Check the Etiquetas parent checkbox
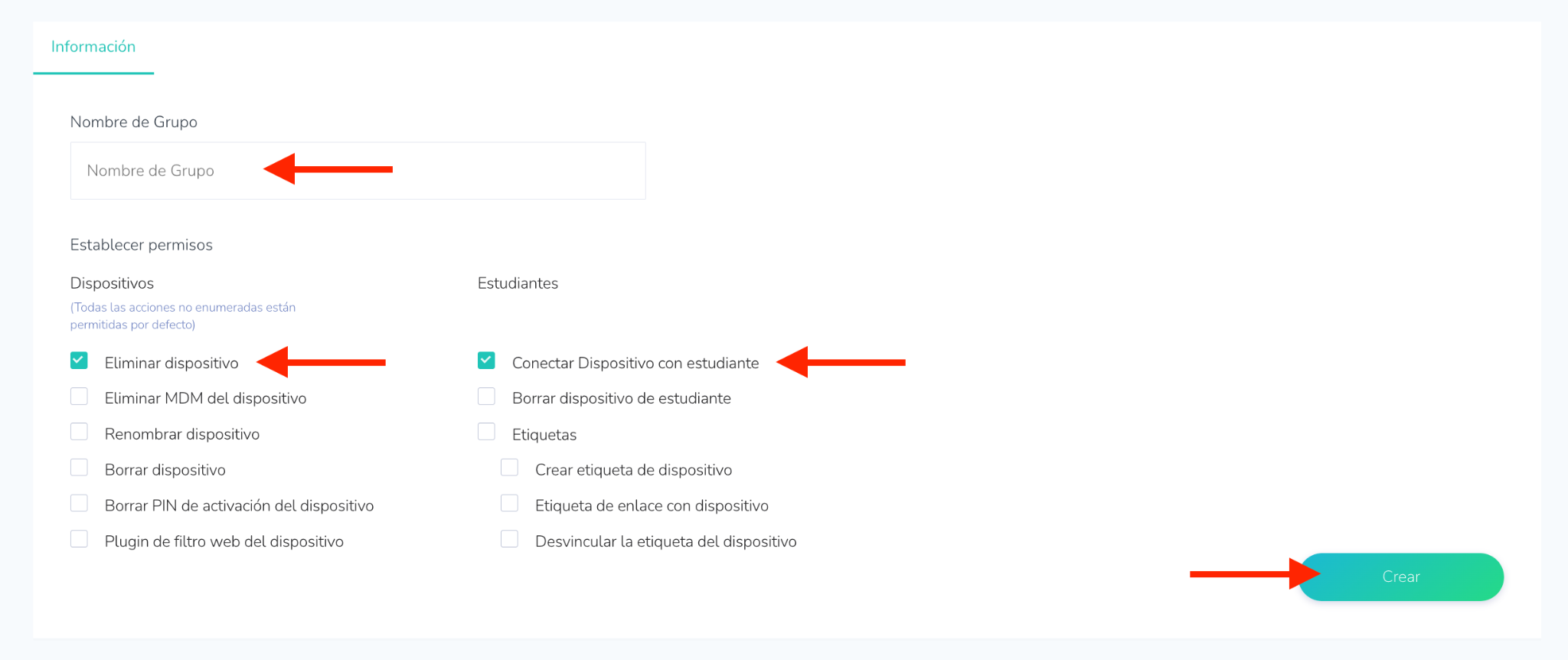 pos(486,432)
